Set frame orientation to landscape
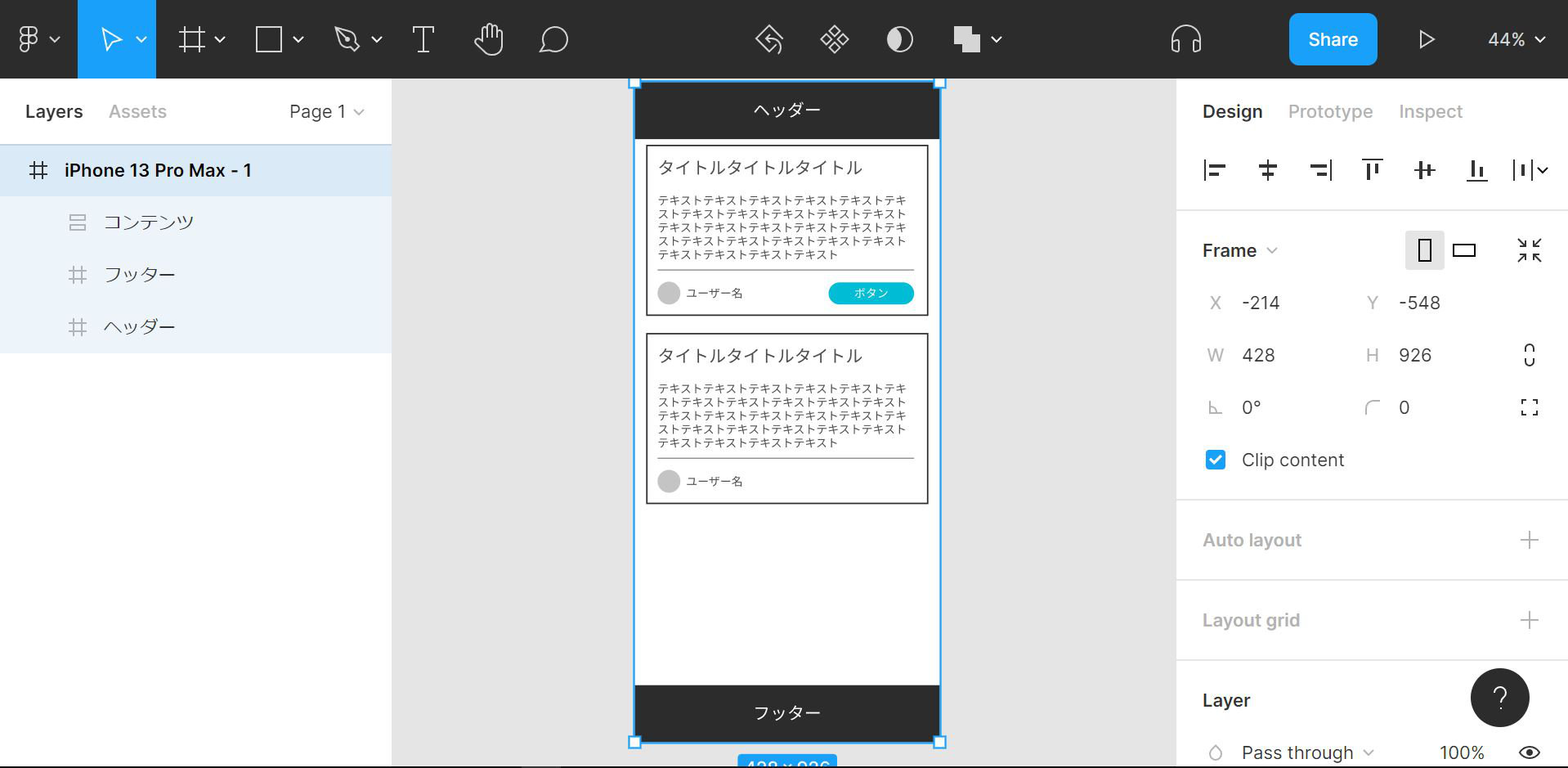The height and width of the screenshot is (768, 1568). (1464, 250)
